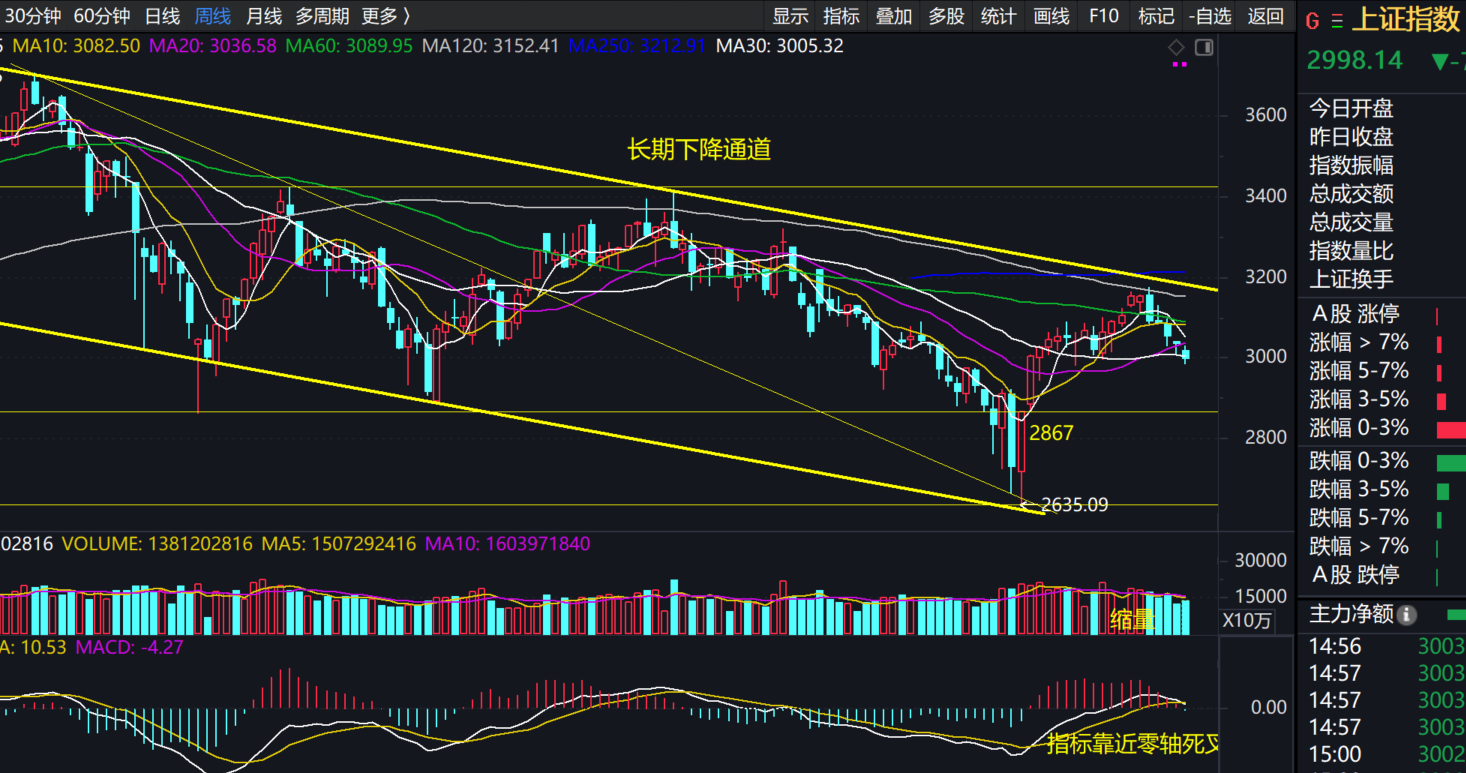This screenshot has width=1466, height=773.
Task: Click the 标记 mark button
Action: pyautogui.click(x=1156, y=16)
